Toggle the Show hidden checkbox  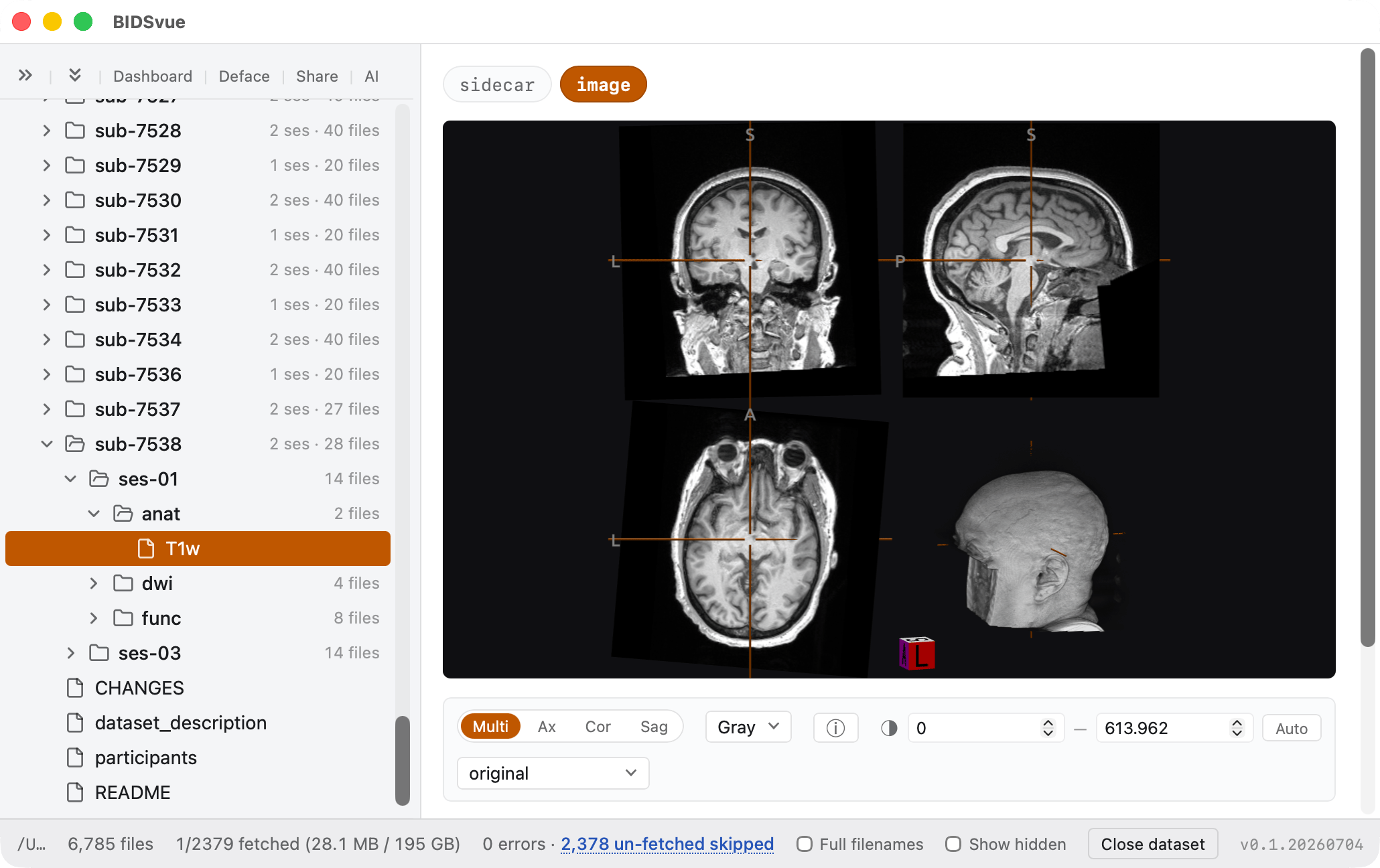point(953,844)
